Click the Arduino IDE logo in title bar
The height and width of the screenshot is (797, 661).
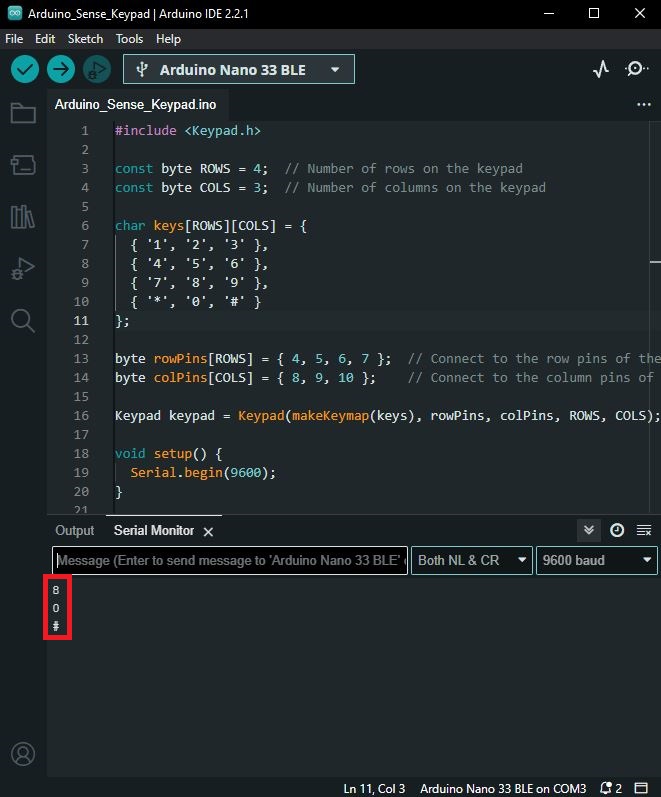tap(15, 13)
